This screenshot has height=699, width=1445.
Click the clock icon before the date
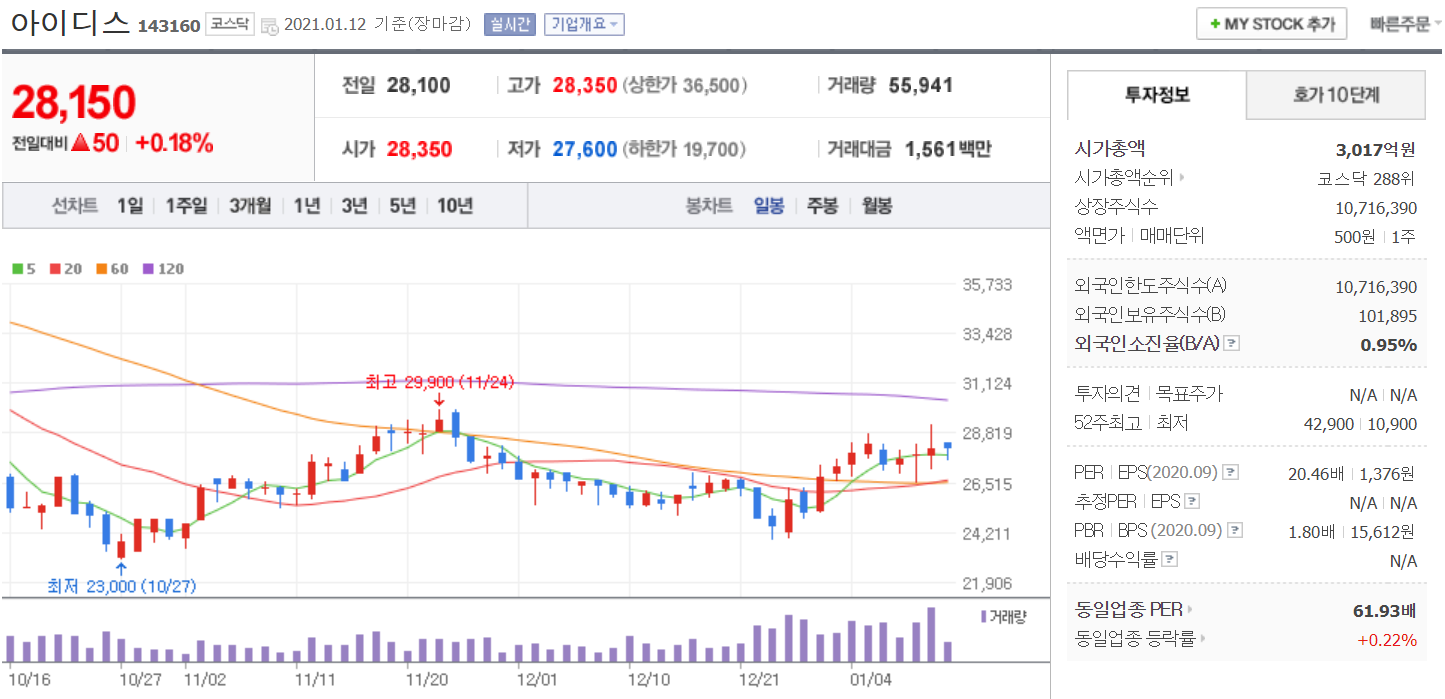point(270,26)
